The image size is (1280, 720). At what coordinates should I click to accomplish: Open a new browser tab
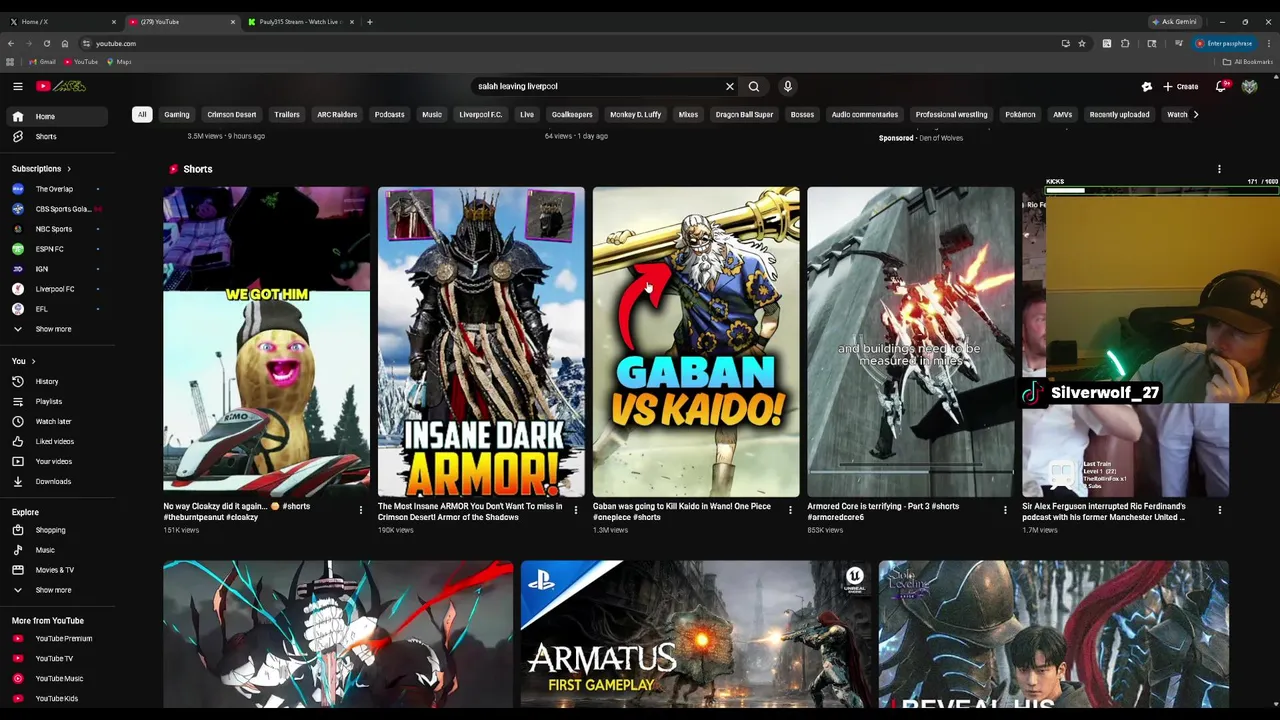pos(369,21)
